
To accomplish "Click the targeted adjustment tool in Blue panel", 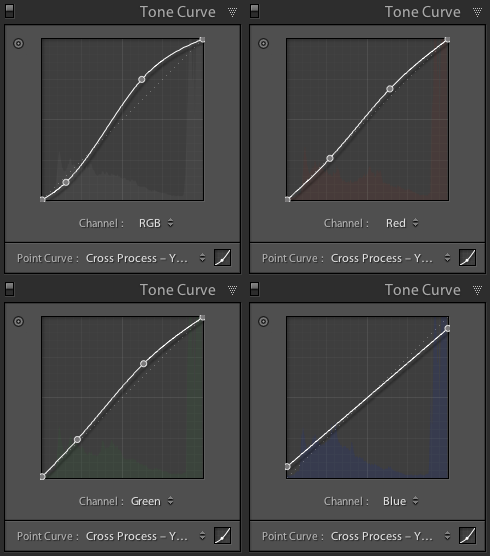I will click(263, 322).
